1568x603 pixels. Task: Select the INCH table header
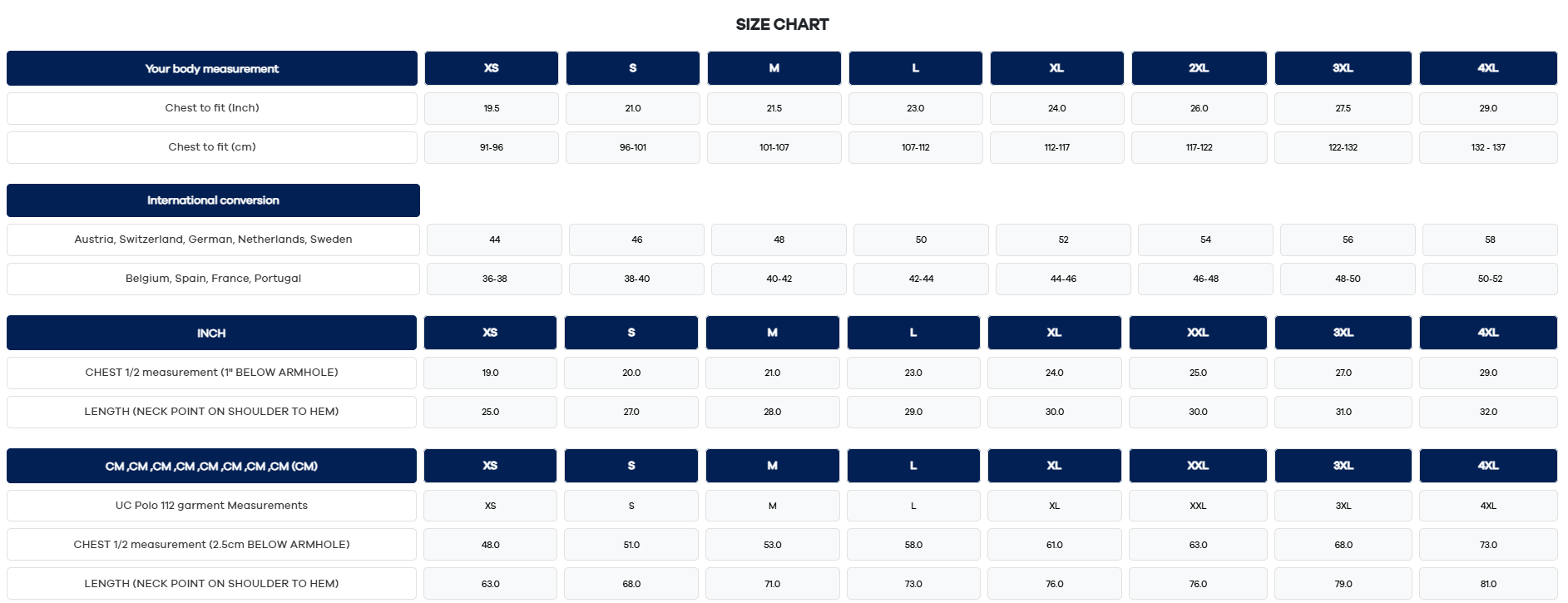[211, 333]
